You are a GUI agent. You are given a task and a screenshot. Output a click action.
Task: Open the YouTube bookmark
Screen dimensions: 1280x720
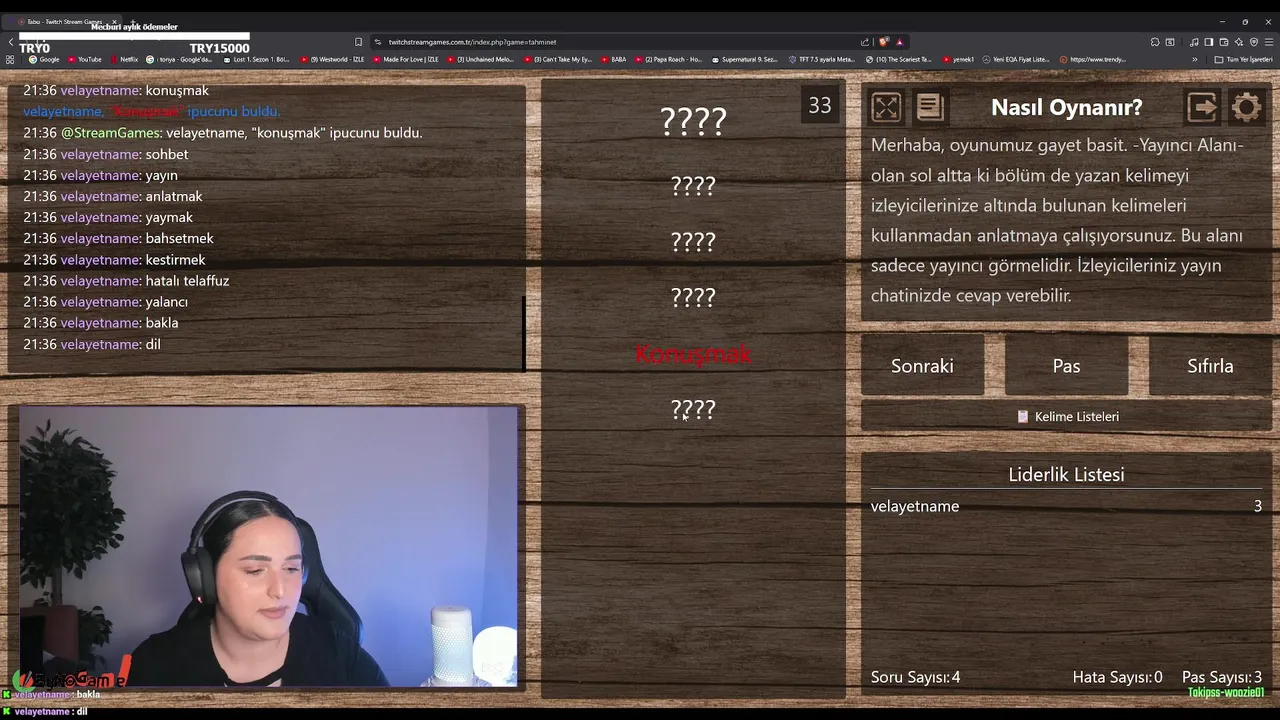(84, 59)
